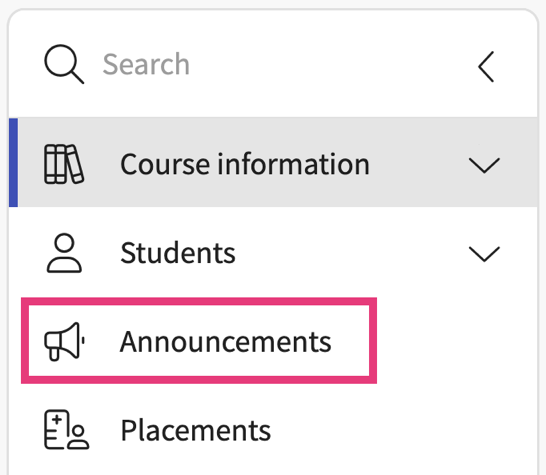Open the Course information menu item
The height and width of the screenshot is (475, 546).
click(244, 164)
